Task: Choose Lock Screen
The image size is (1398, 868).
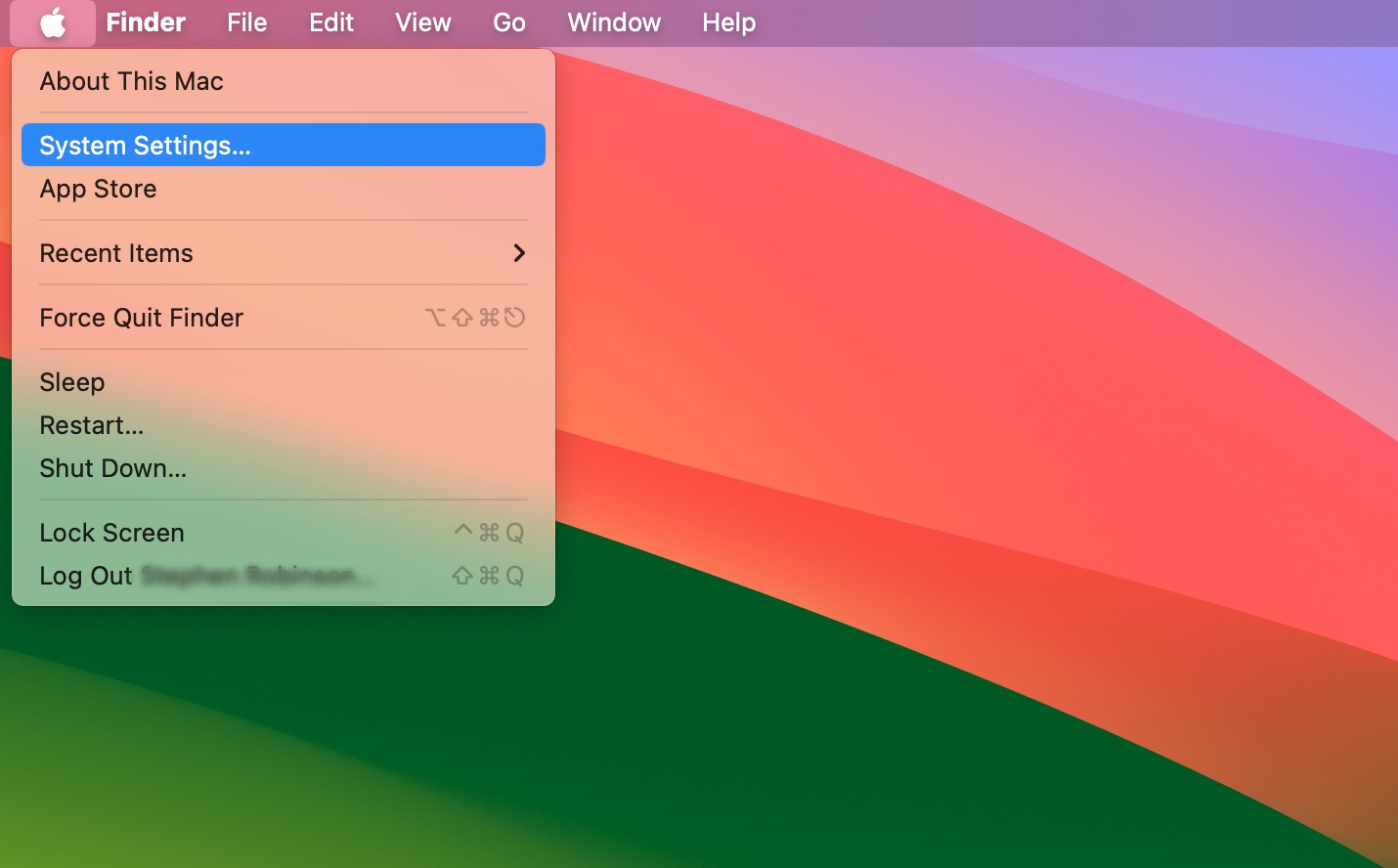Action: (284, 533)
